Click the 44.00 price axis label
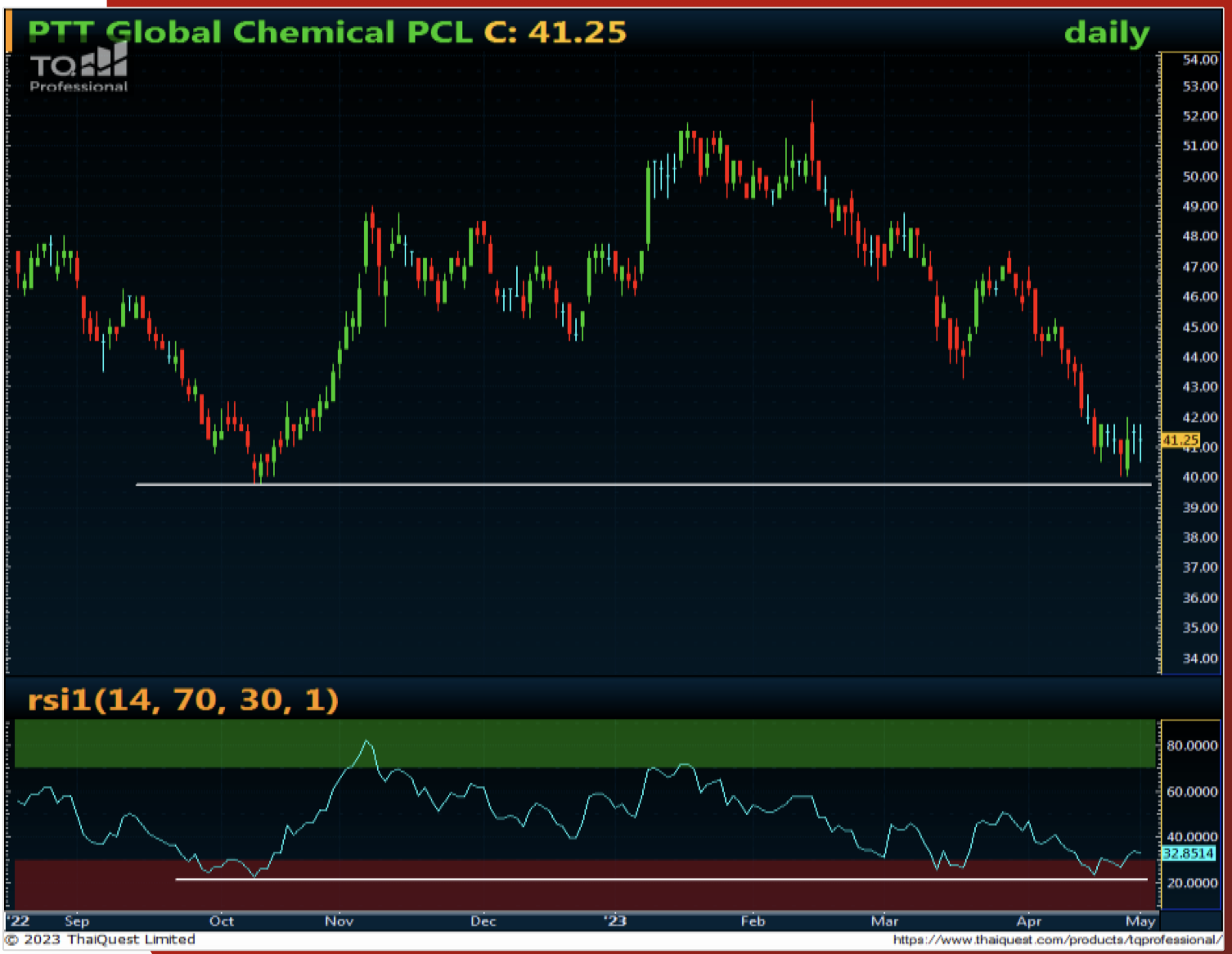 pyautogui.click(x=1200, y=358)
